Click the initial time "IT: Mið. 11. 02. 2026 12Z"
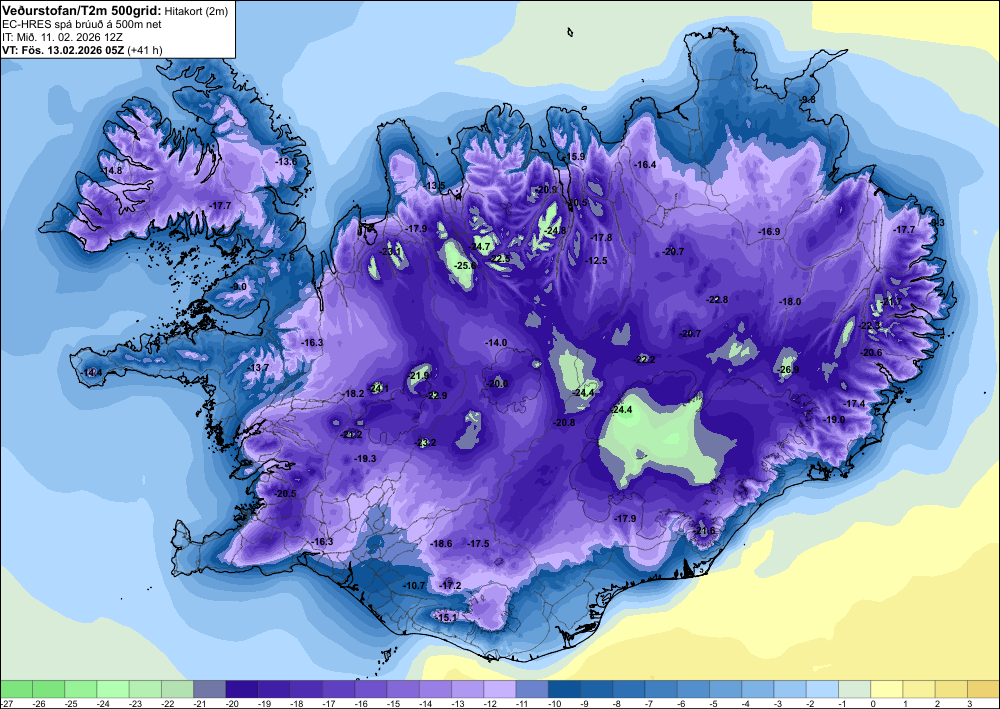 (62, 37)
